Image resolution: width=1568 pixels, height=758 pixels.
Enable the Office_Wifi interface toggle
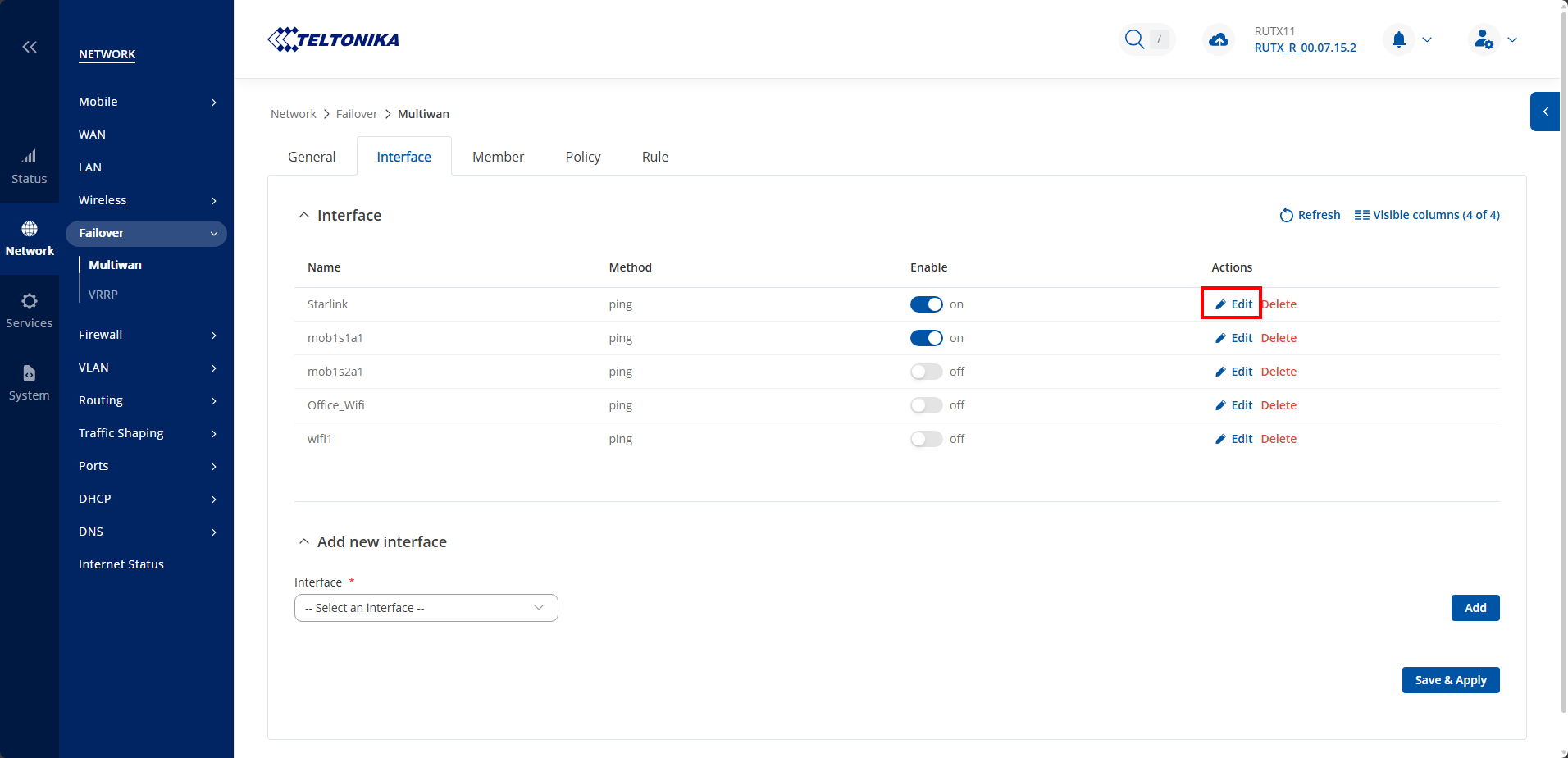point(926,405)
